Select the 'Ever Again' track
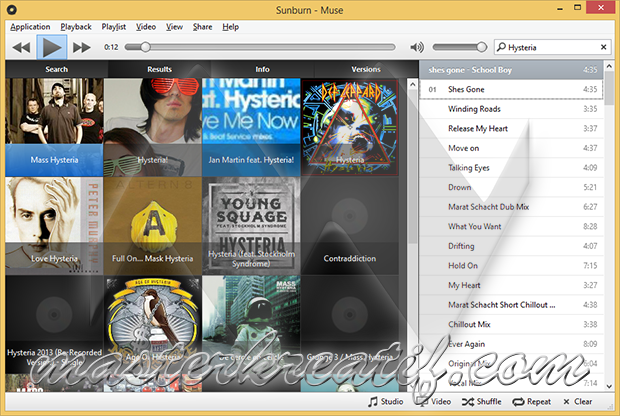Image resolution: width=620 pixels, height=416 pixels. pos(511,344)
